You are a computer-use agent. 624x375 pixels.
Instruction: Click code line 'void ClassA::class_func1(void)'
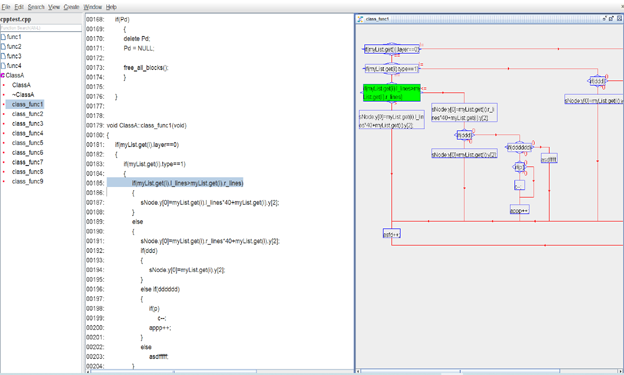coord(146,125)
